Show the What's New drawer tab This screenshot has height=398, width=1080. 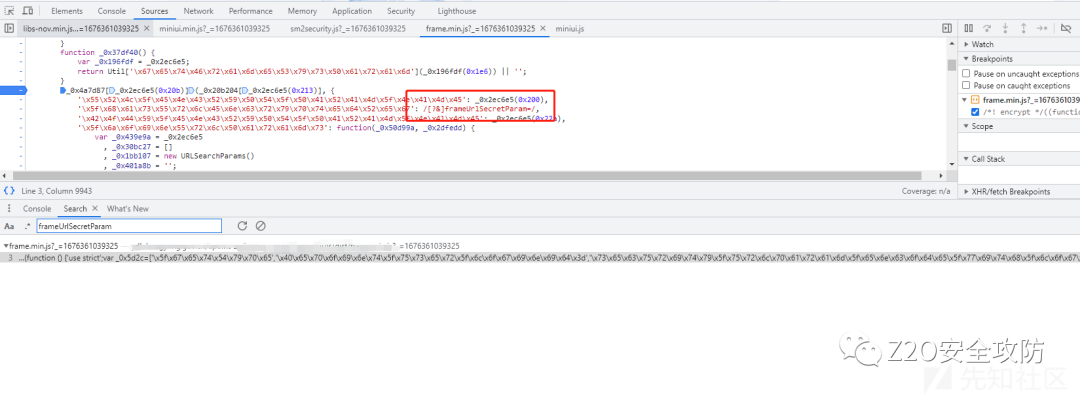[127, 209]
